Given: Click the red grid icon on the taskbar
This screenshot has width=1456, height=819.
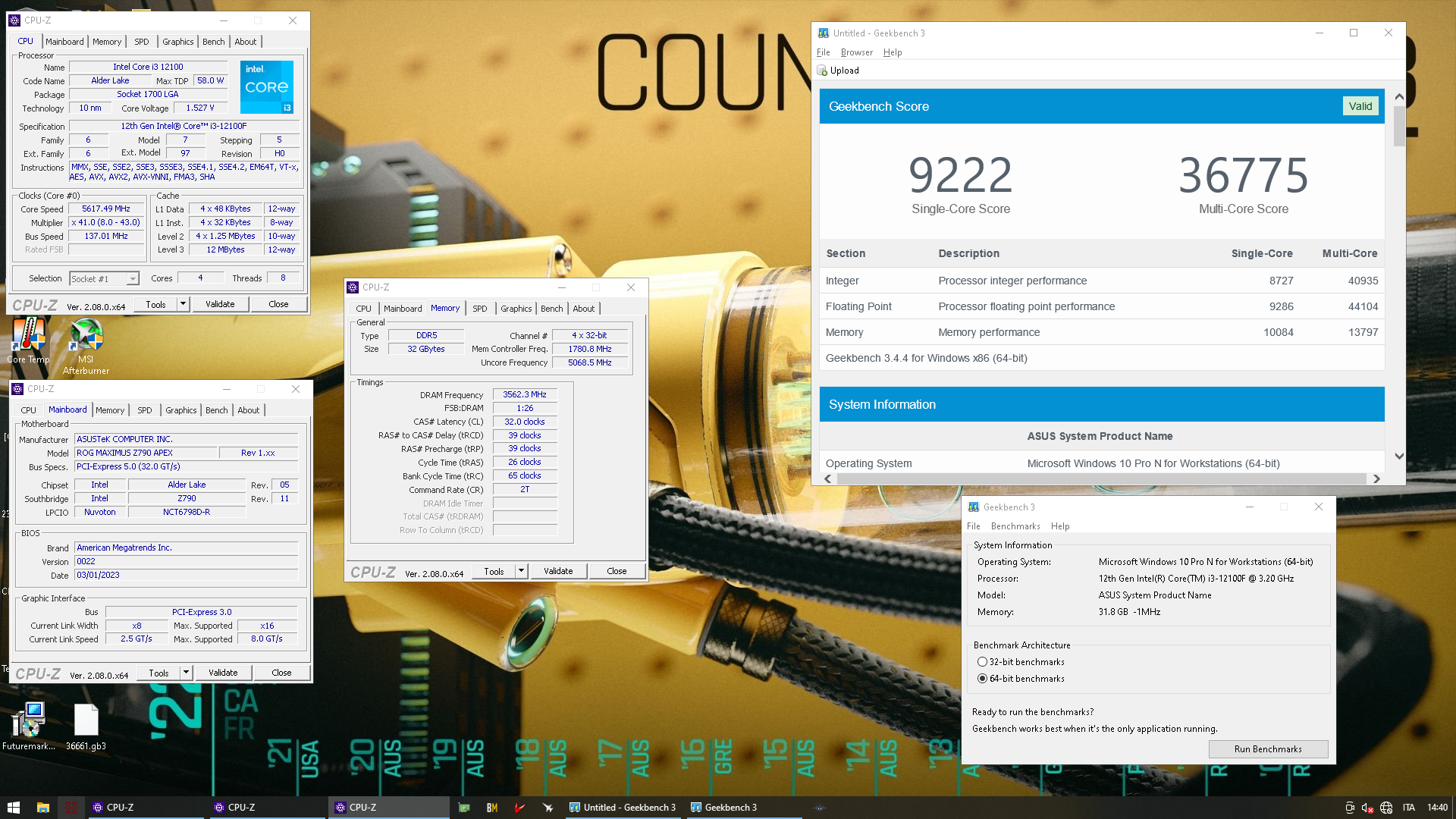Looking at the screenshot, I should pyautogui.click(x=71, y=808).
